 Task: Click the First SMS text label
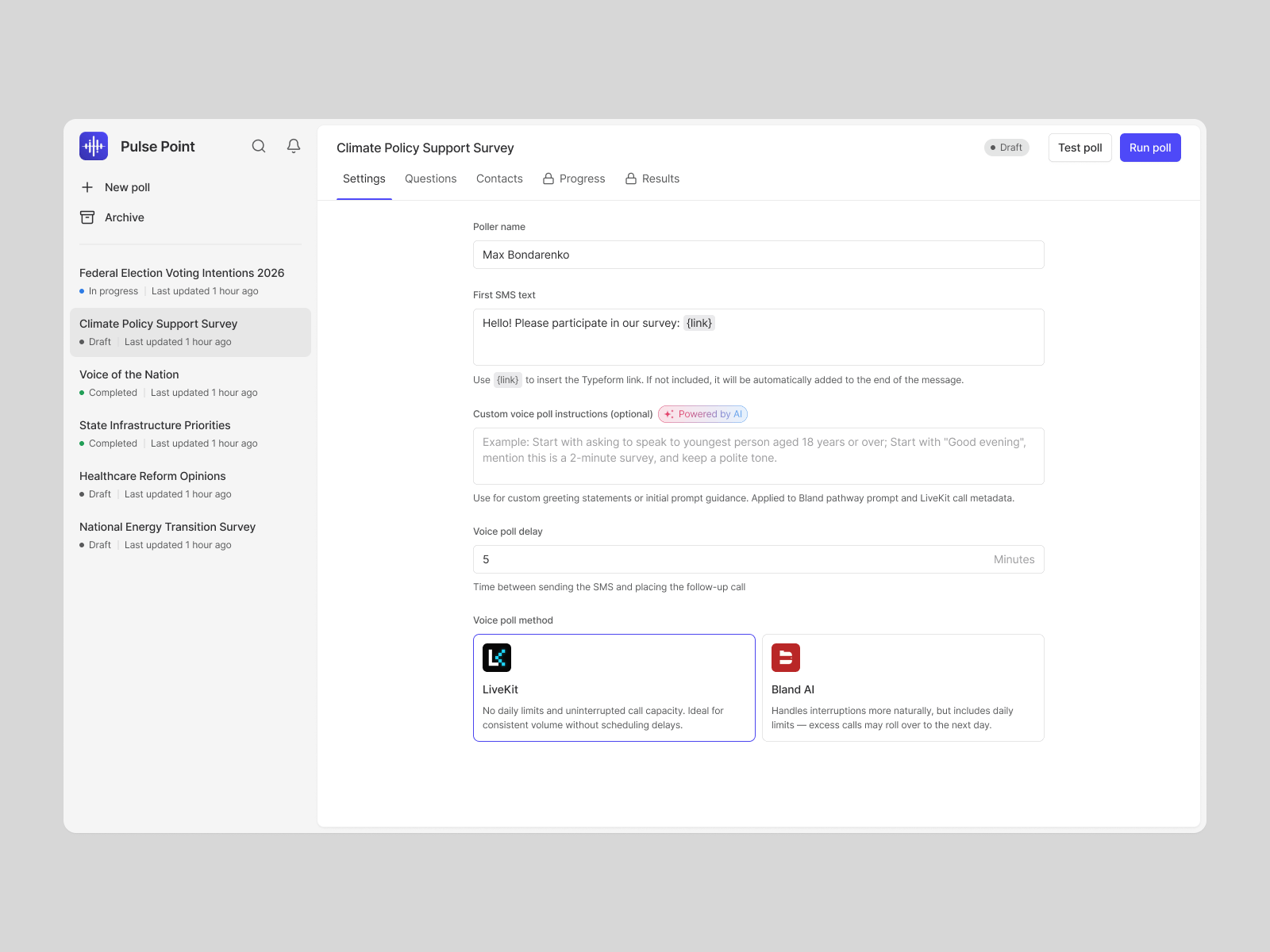[x=504, y=295]
